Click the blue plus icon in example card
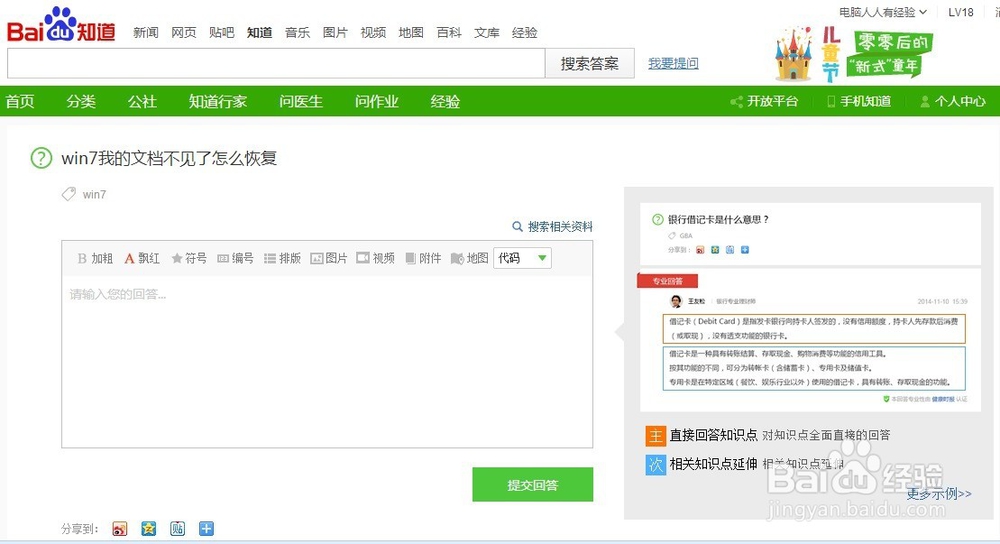1000x544 pixels. point(745,250)
